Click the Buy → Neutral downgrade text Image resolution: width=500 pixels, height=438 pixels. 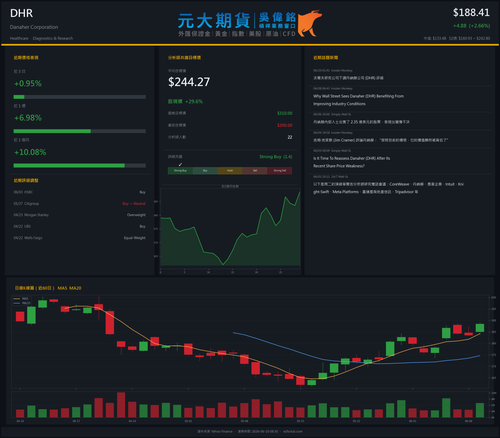[x=134, y=204]
